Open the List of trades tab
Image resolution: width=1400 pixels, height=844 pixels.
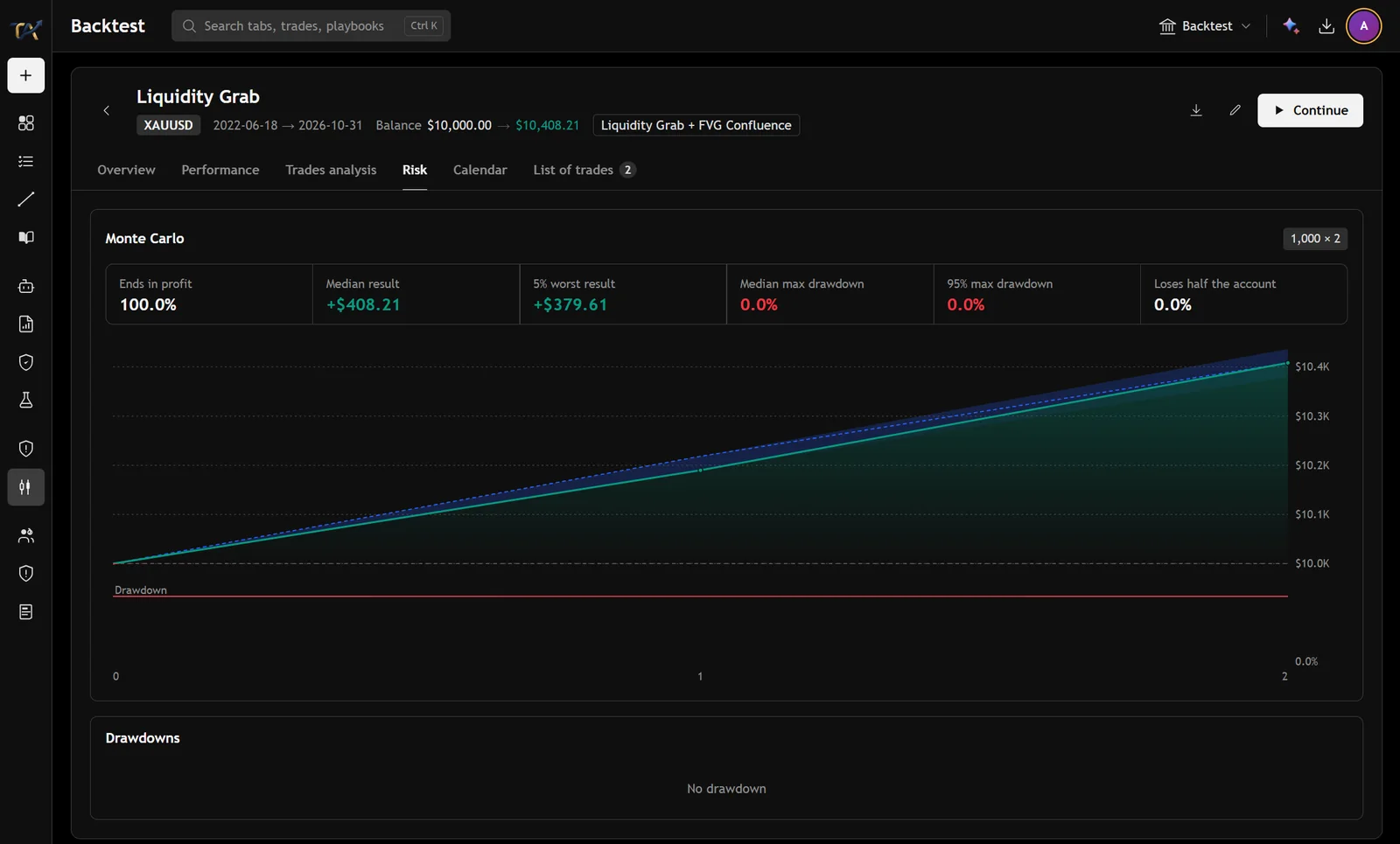click(584, 170)
